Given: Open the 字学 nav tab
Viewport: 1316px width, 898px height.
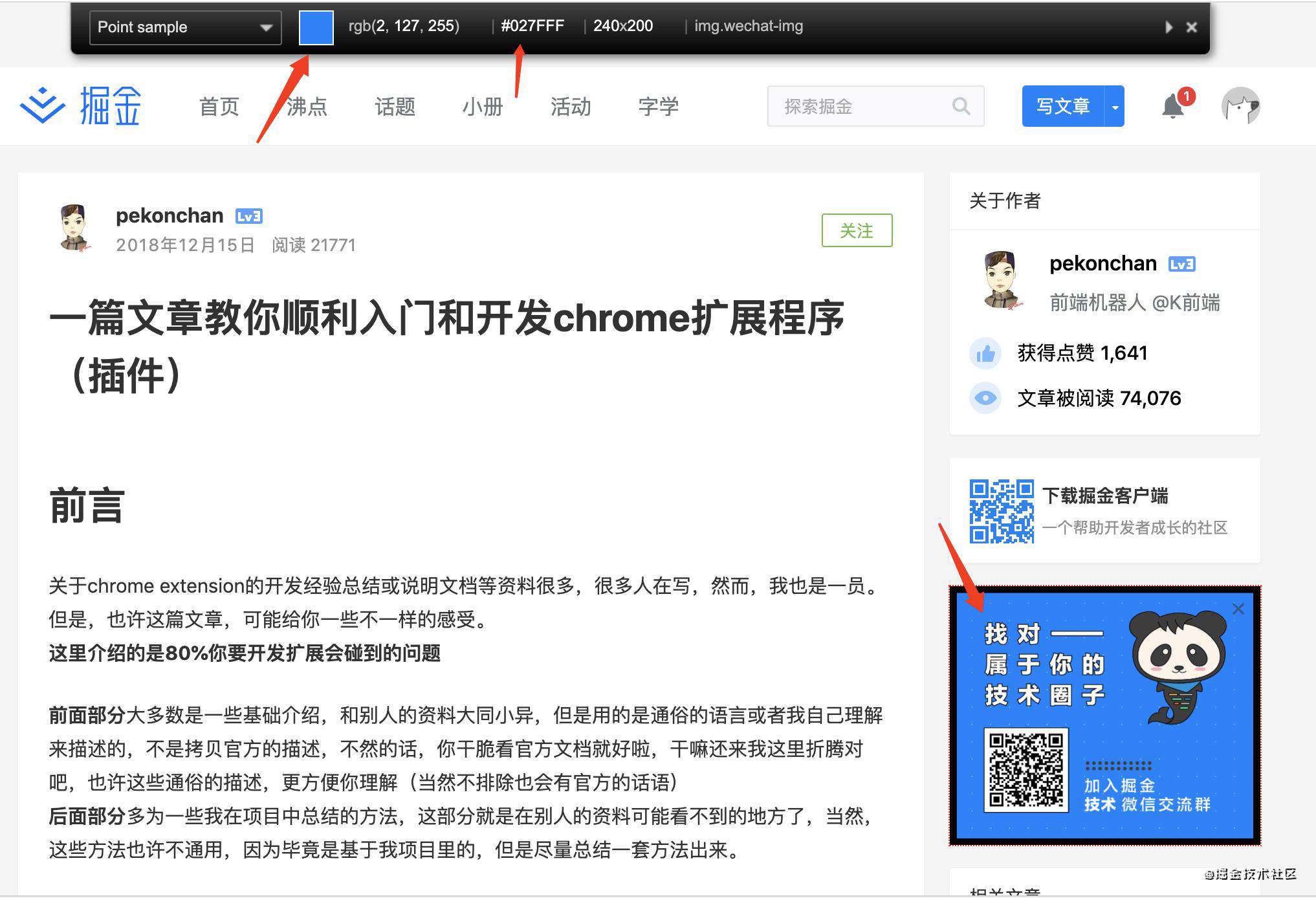Looking at the screenshot, I should coord(658,107).
